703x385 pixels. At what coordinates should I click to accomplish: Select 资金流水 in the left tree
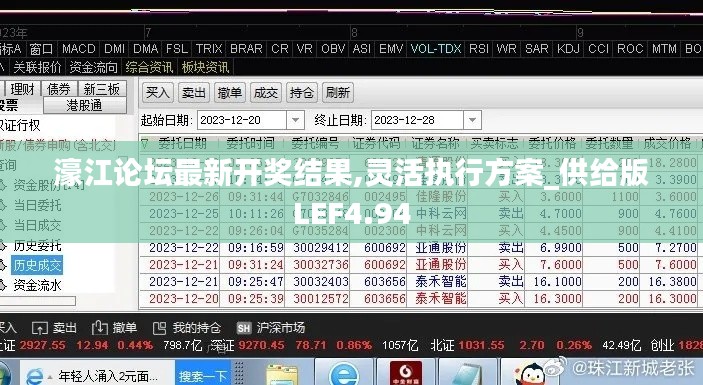37,286
